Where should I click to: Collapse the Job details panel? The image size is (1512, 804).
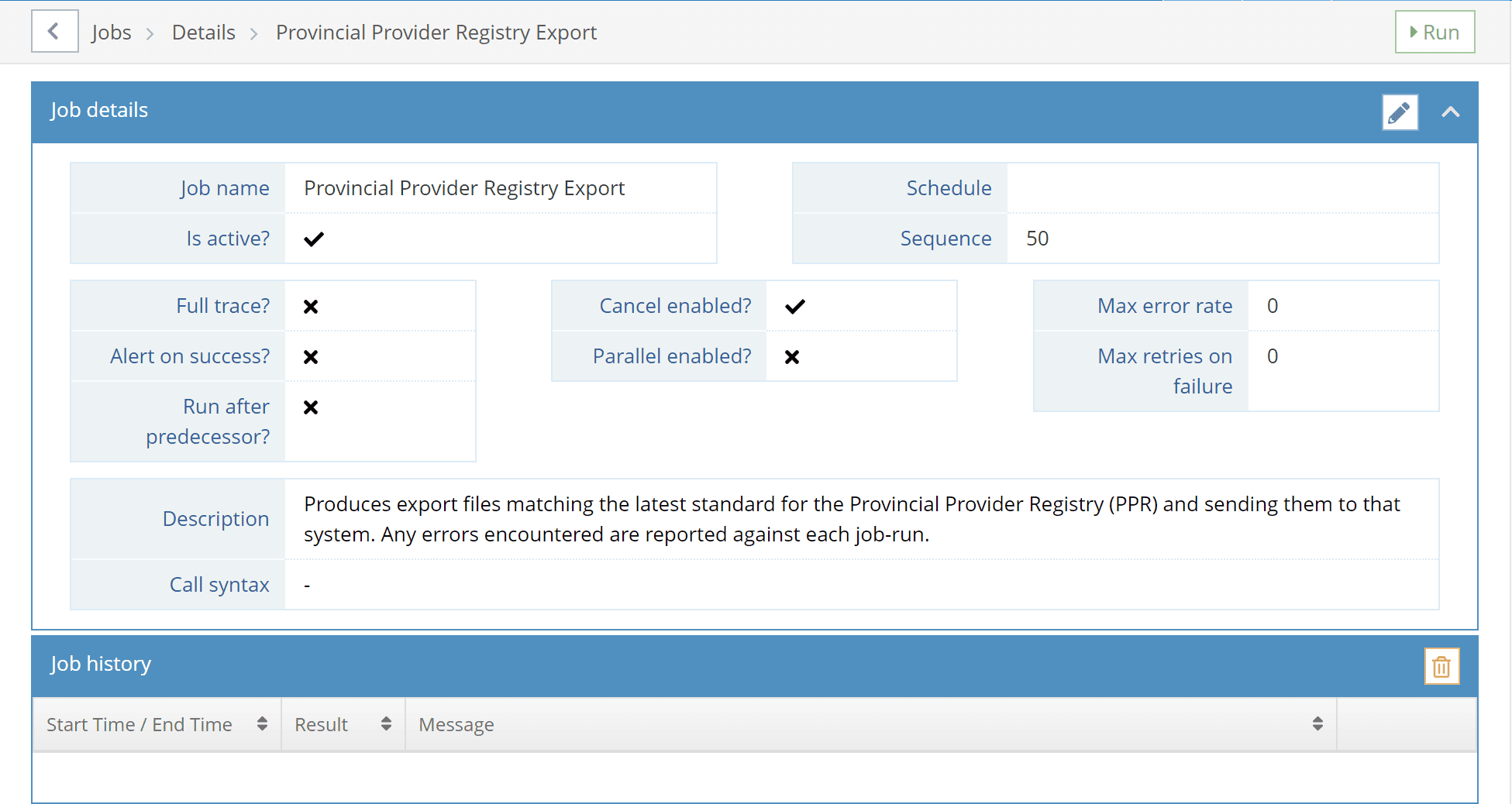tap(1450, 112)
